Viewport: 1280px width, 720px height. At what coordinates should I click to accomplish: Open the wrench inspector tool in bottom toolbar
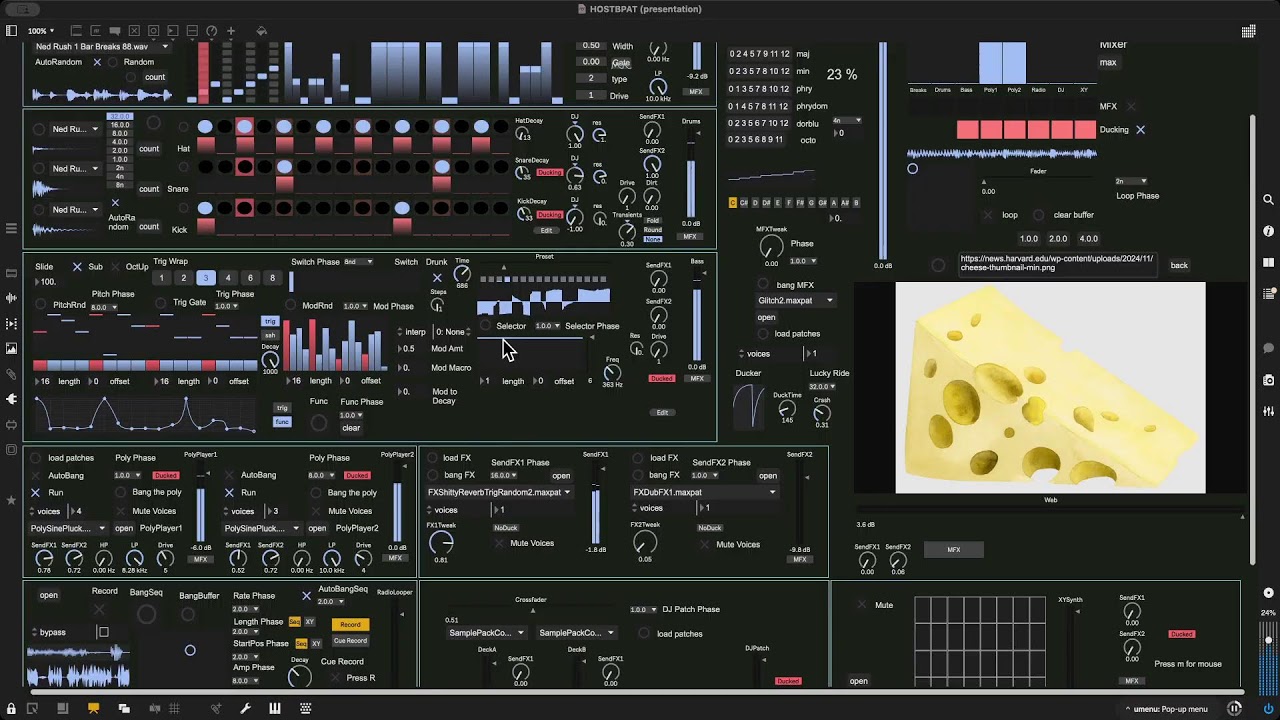click(x=245, y=708)
